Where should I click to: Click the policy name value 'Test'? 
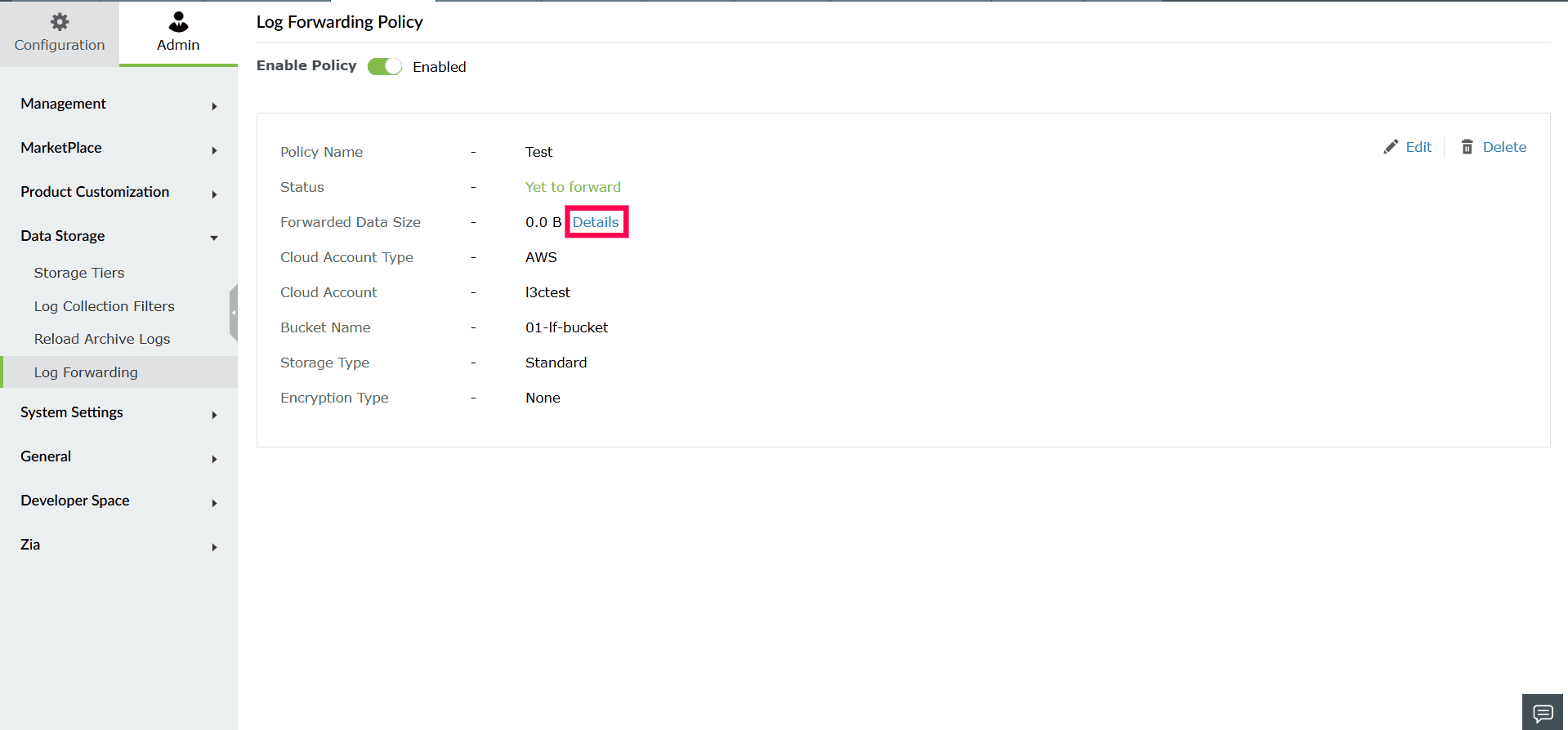point(538,152)
